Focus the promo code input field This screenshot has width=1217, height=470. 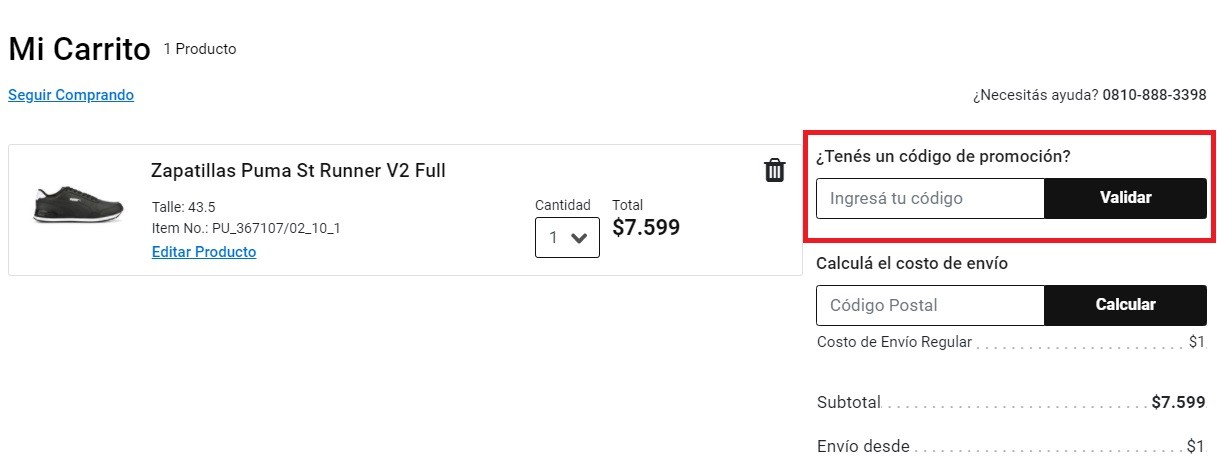click(x=930, y=198)
